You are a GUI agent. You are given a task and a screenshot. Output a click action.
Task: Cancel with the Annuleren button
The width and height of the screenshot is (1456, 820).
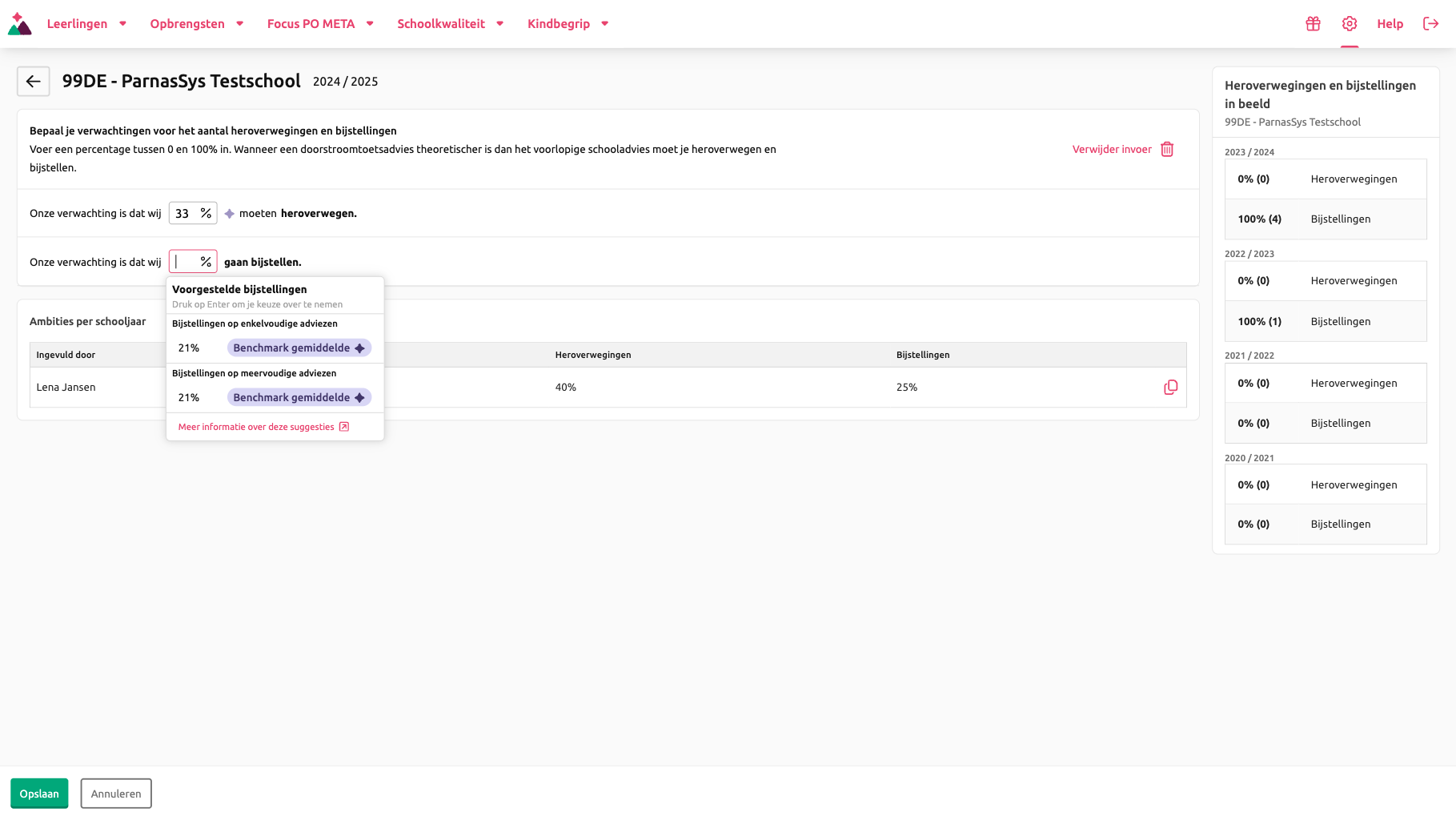[116, 794]
